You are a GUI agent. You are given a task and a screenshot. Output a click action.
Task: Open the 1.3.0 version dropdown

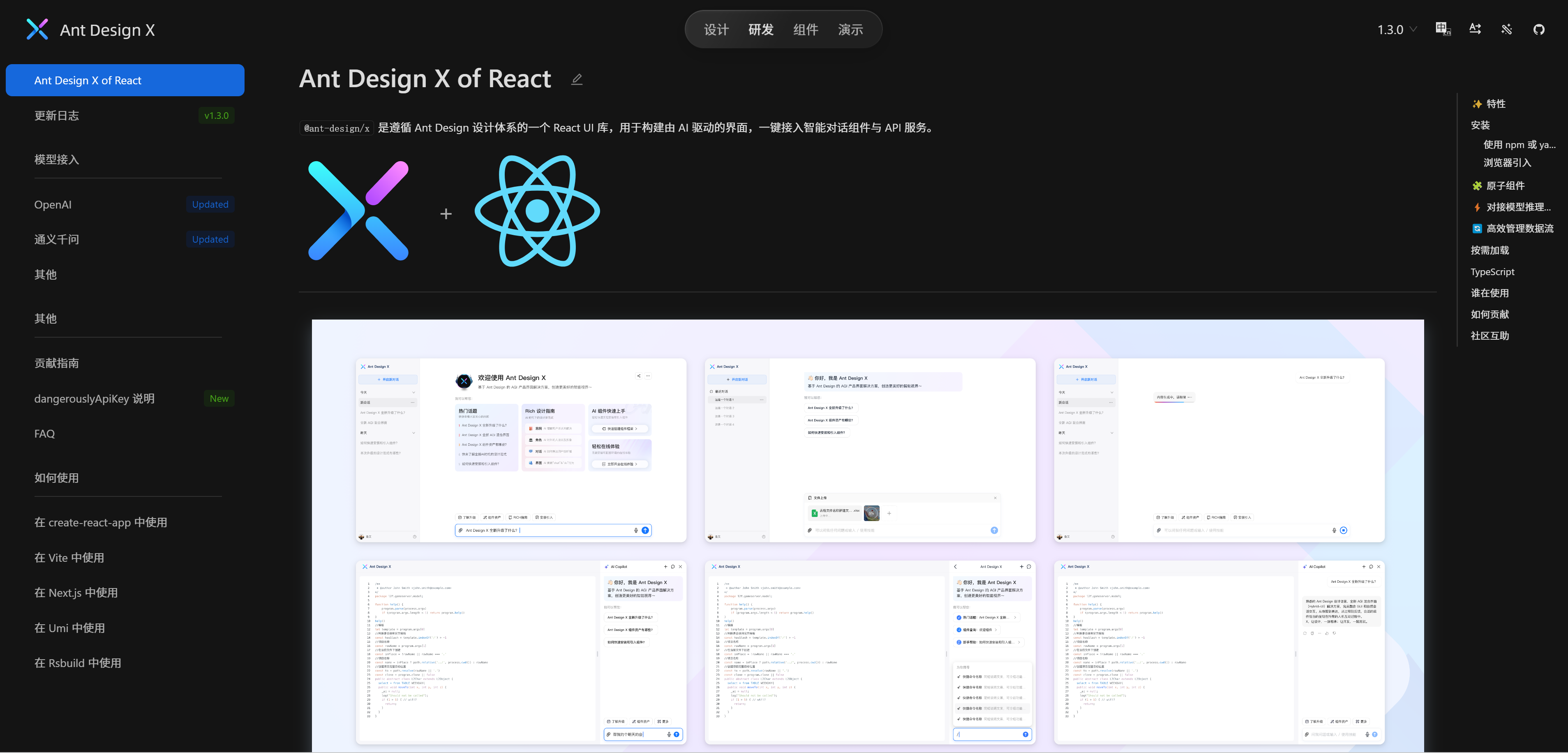pyautogui.click(x=1397, y=29)
